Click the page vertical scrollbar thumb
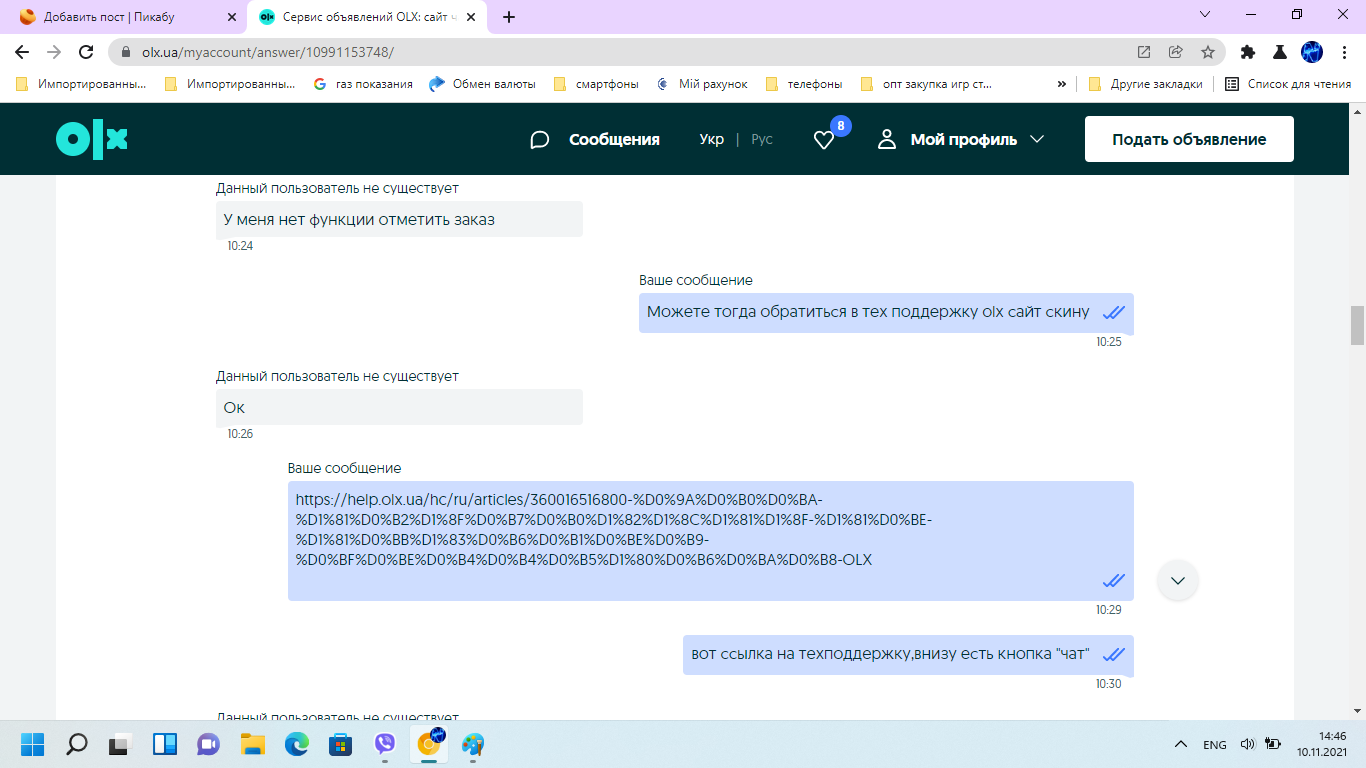 click(1357, 325)
